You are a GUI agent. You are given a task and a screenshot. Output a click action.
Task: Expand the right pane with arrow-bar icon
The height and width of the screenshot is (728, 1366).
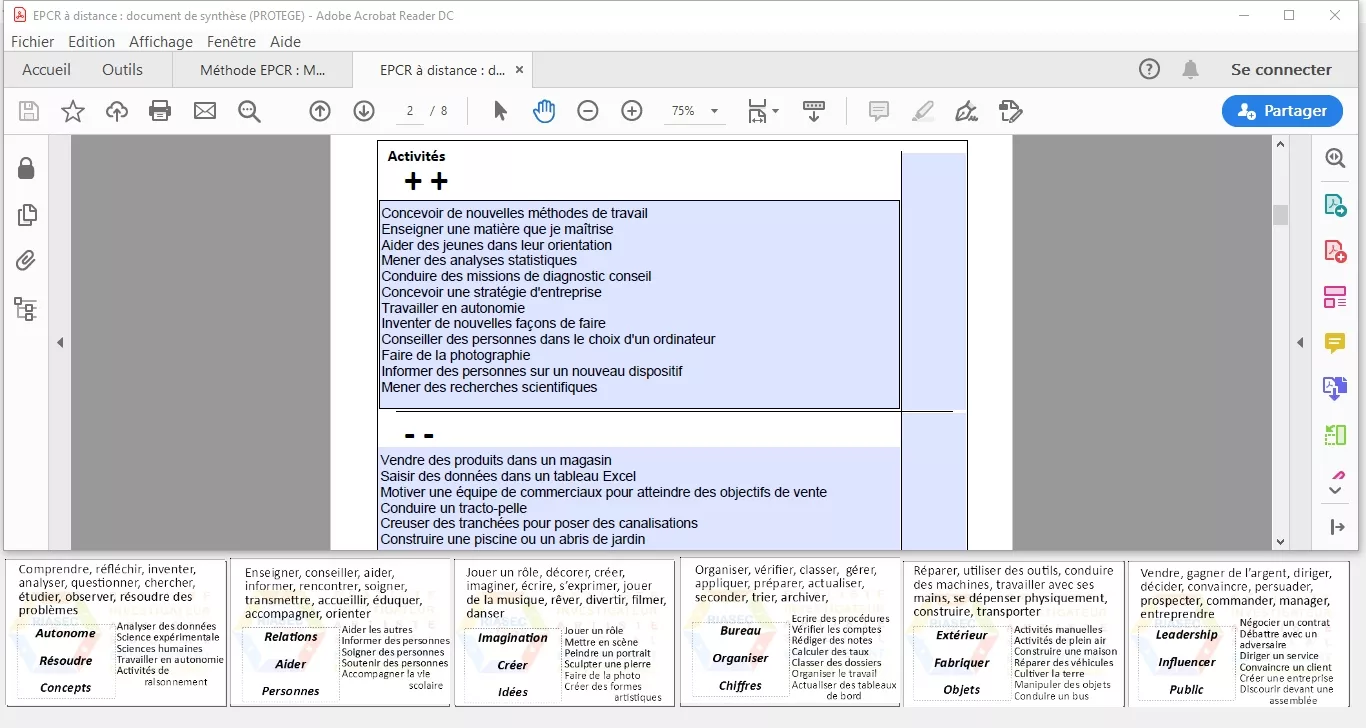1337,527
